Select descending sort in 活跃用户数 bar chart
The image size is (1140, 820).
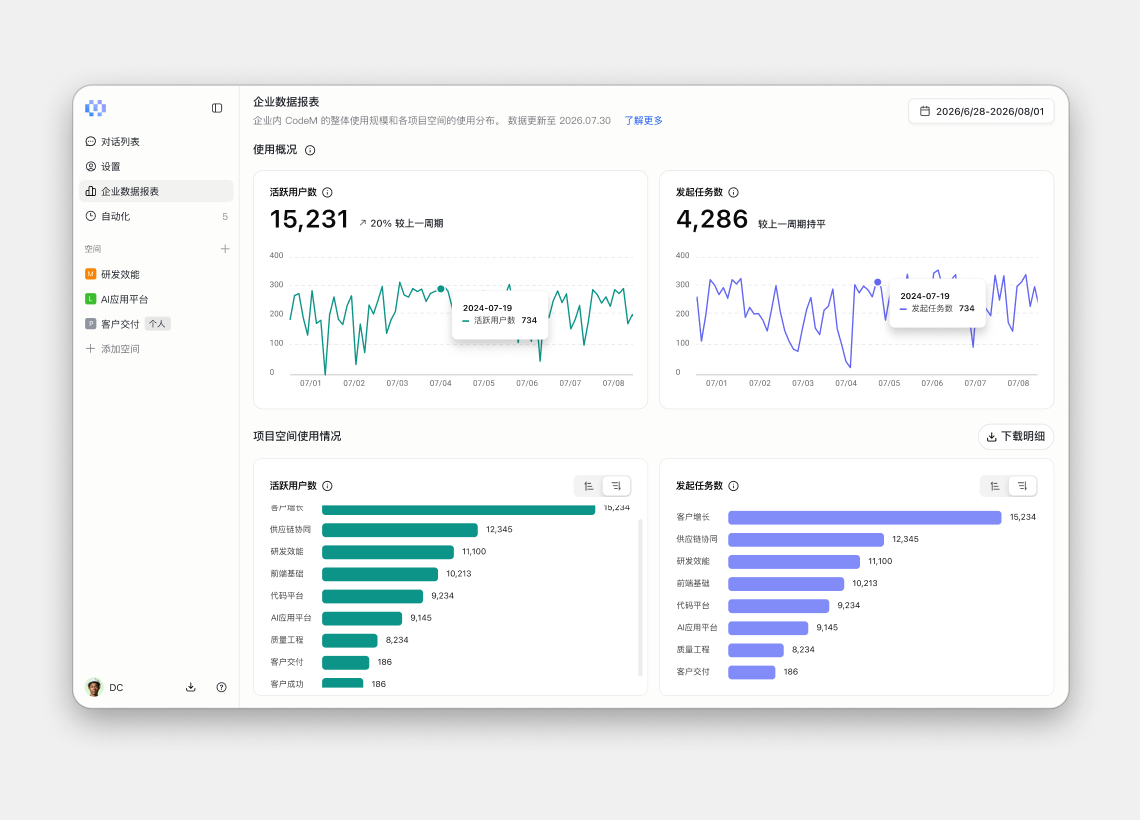point(617,486)
